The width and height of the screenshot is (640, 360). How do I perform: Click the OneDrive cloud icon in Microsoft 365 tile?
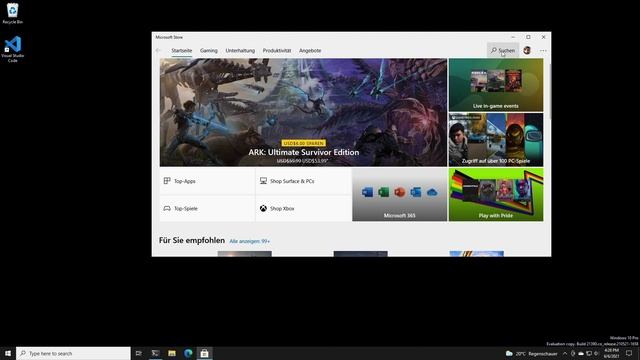tap(432, 192)
